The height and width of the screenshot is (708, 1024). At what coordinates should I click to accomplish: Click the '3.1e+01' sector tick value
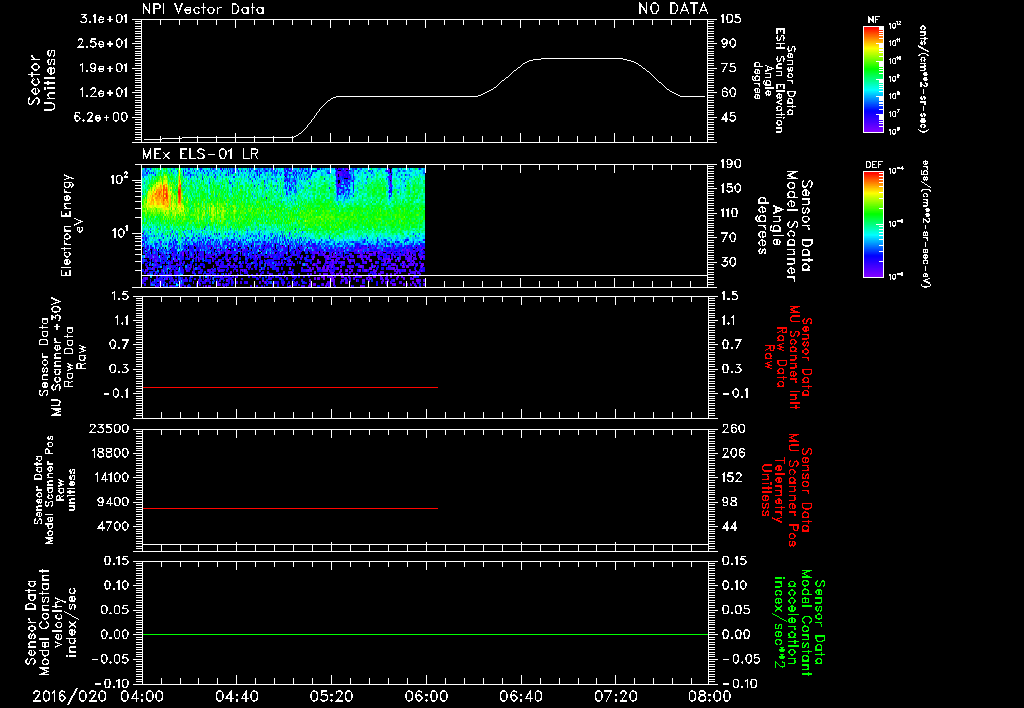pyautogui.click(x=104, y=19)
